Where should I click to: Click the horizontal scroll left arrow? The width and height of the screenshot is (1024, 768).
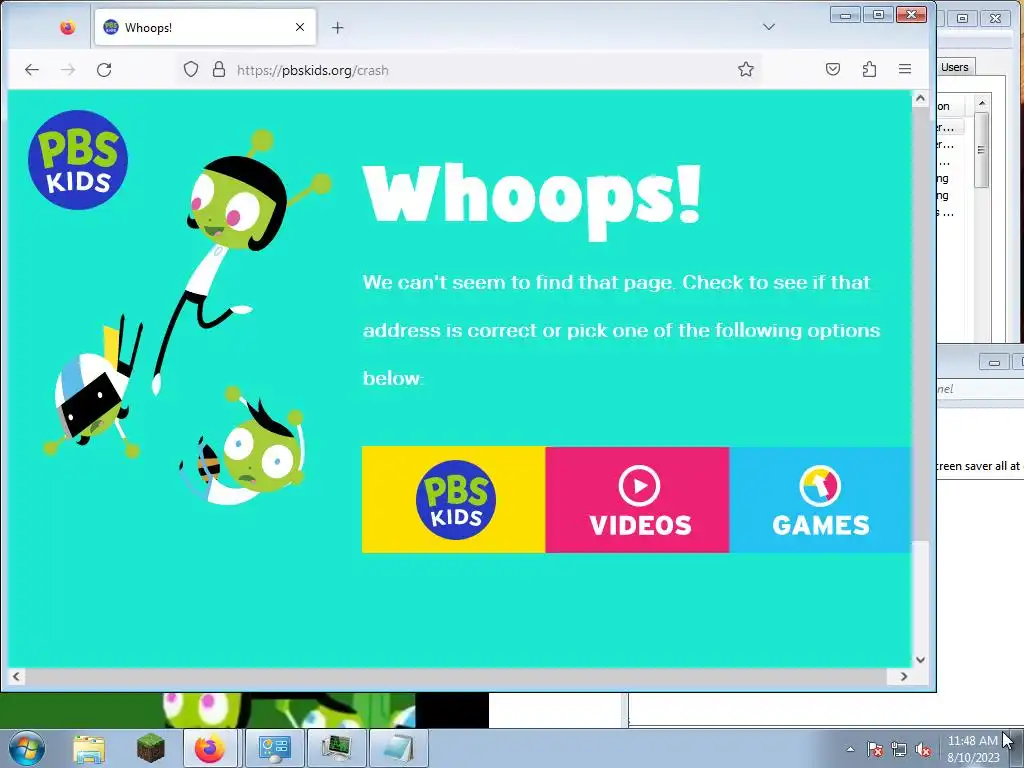tap(16, 677)
